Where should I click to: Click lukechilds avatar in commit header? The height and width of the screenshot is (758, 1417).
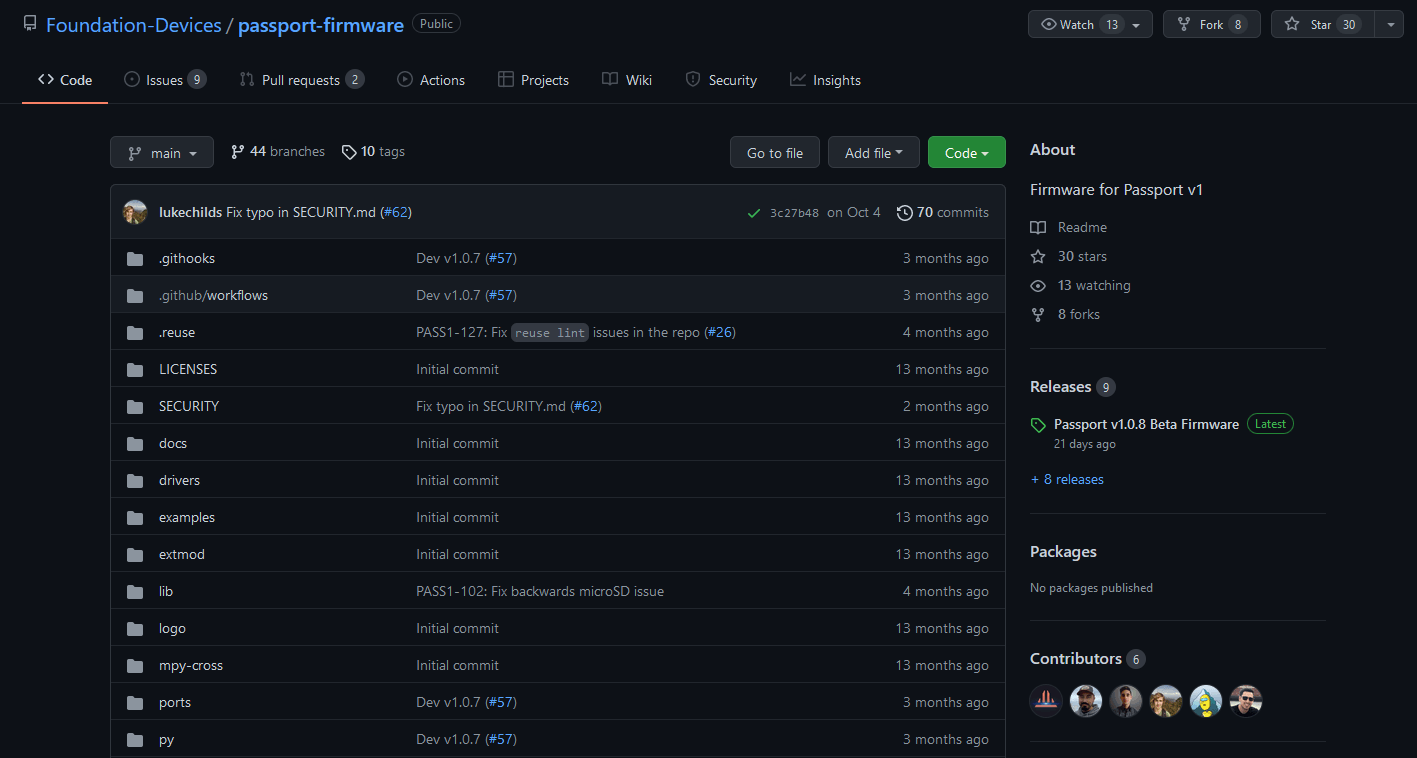click(x=135, y=212)
